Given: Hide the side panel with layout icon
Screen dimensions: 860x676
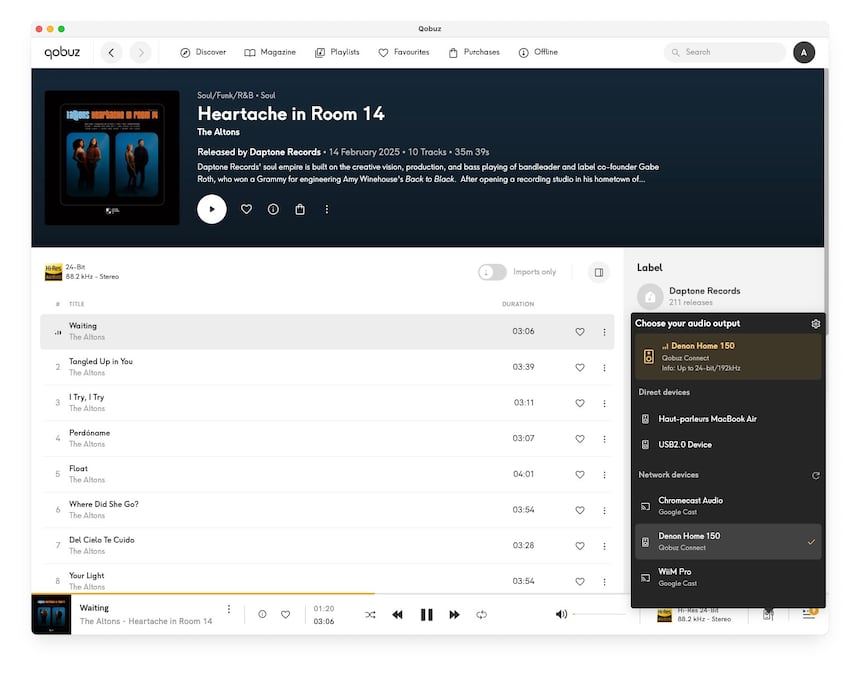Looking at the screenshot, I should point(598,272).
